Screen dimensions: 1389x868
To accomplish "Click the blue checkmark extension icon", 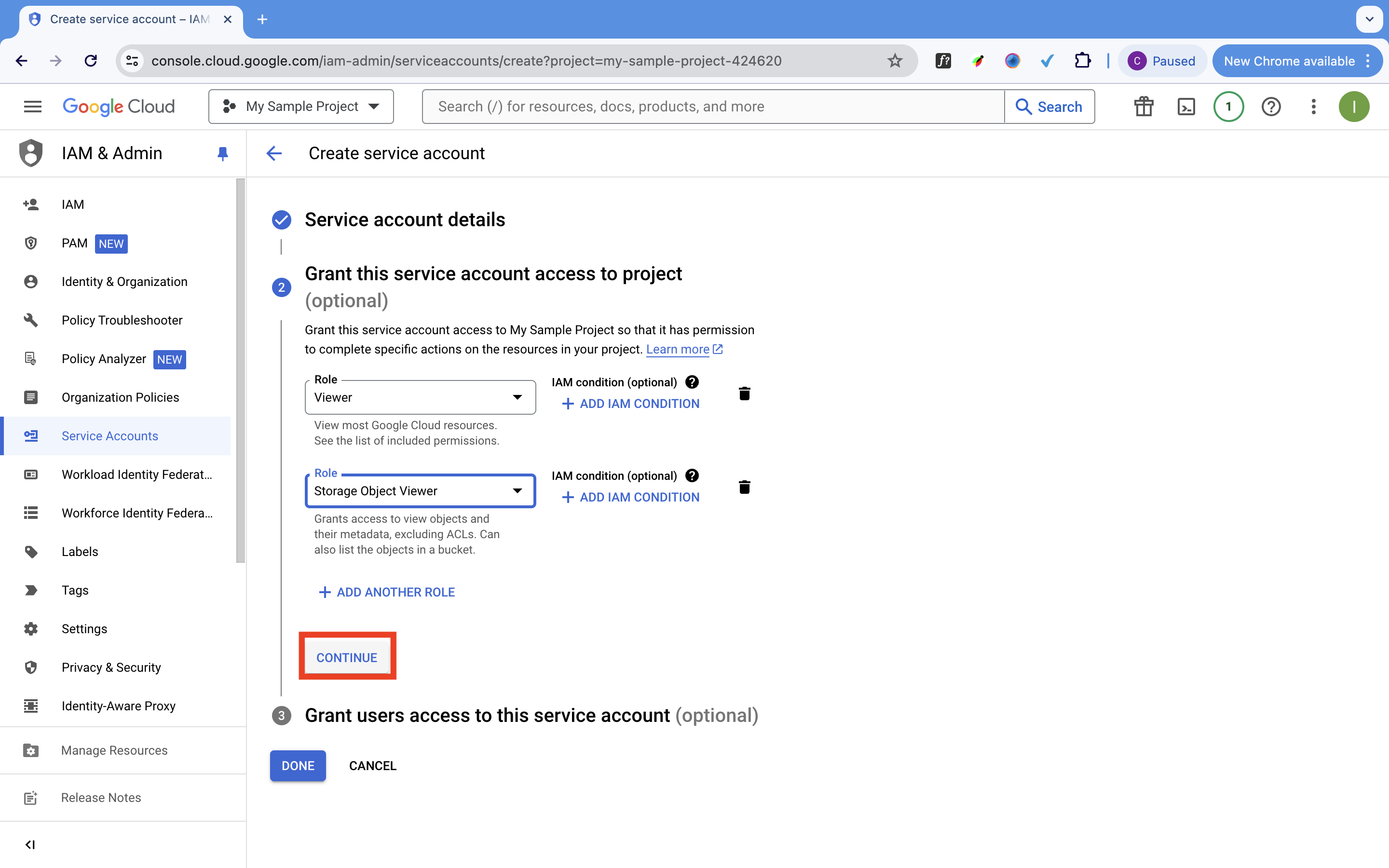I will click(1047, 60).
